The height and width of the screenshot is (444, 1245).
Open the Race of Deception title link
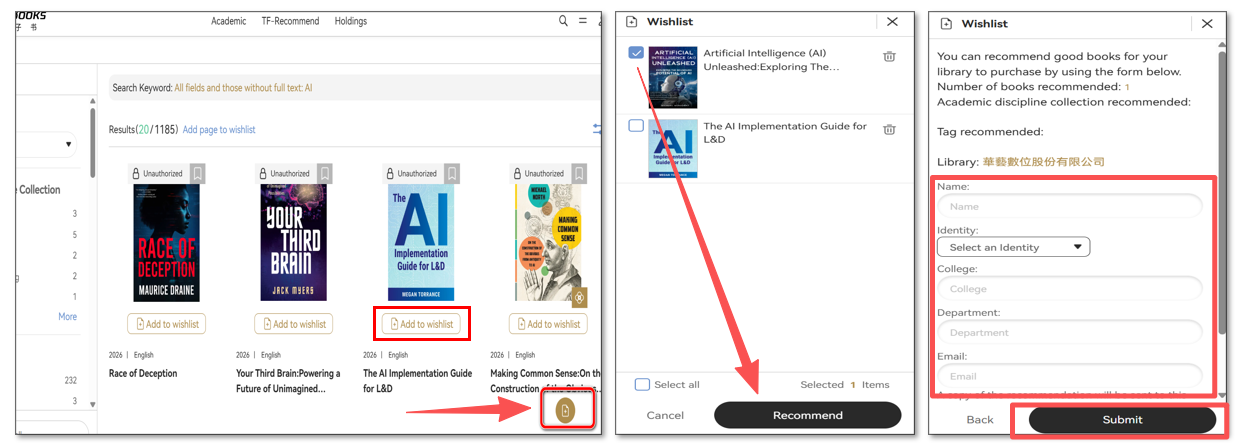[x=143, y=374]
